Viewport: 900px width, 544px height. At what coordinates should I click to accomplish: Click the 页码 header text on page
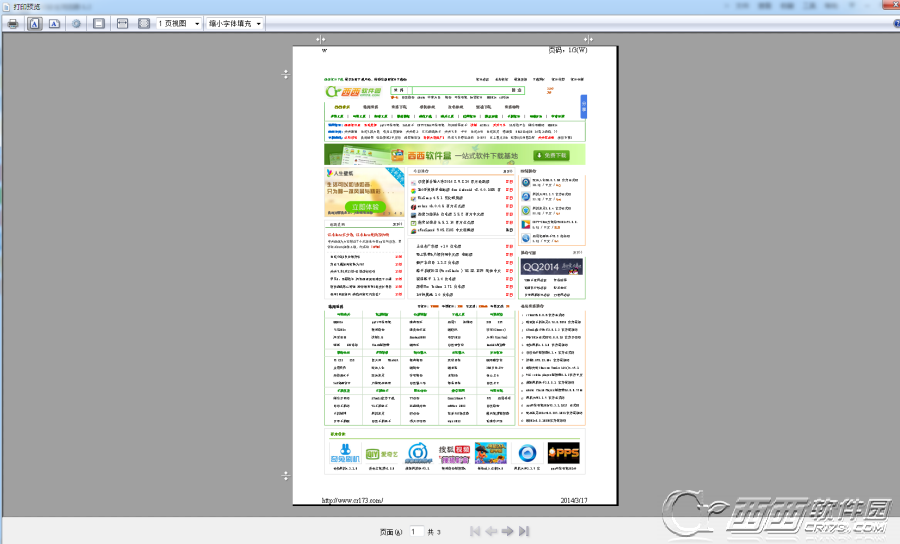click(567, 50)
